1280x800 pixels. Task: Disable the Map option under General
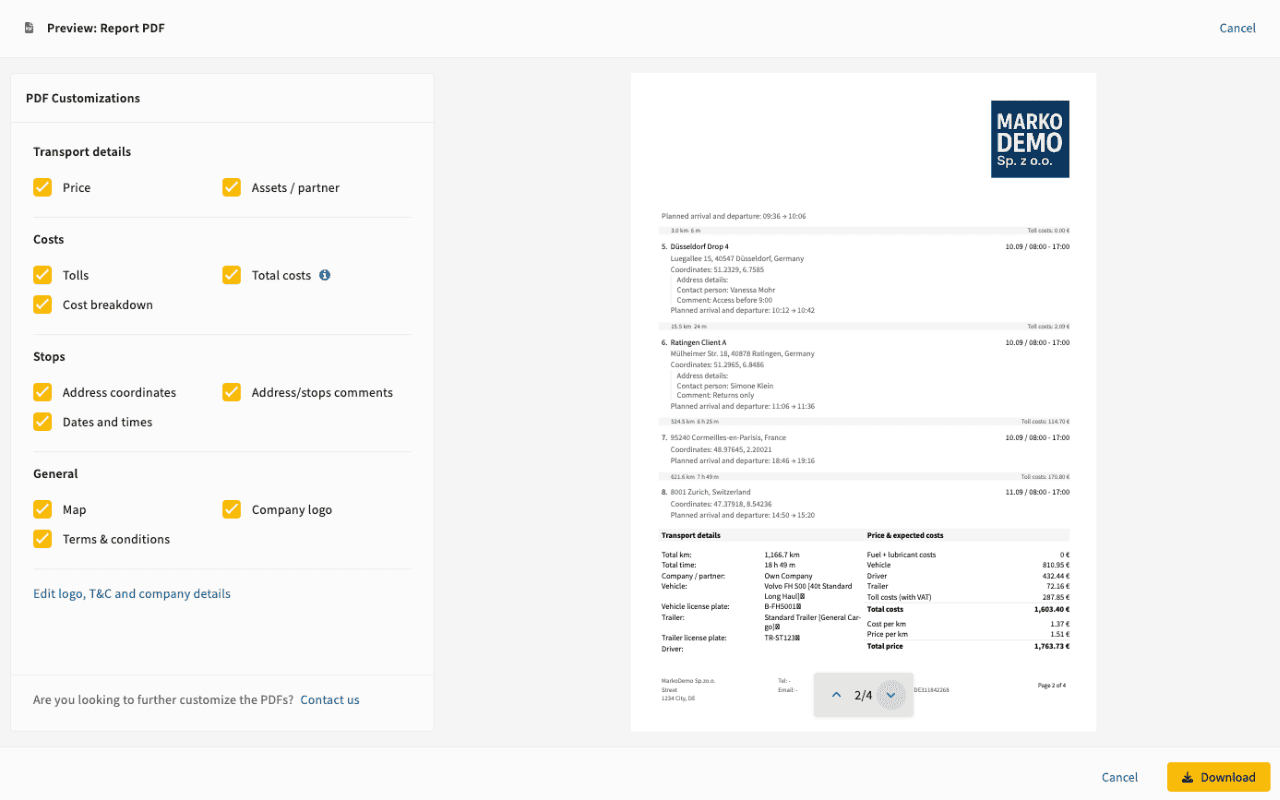(42, 509)
